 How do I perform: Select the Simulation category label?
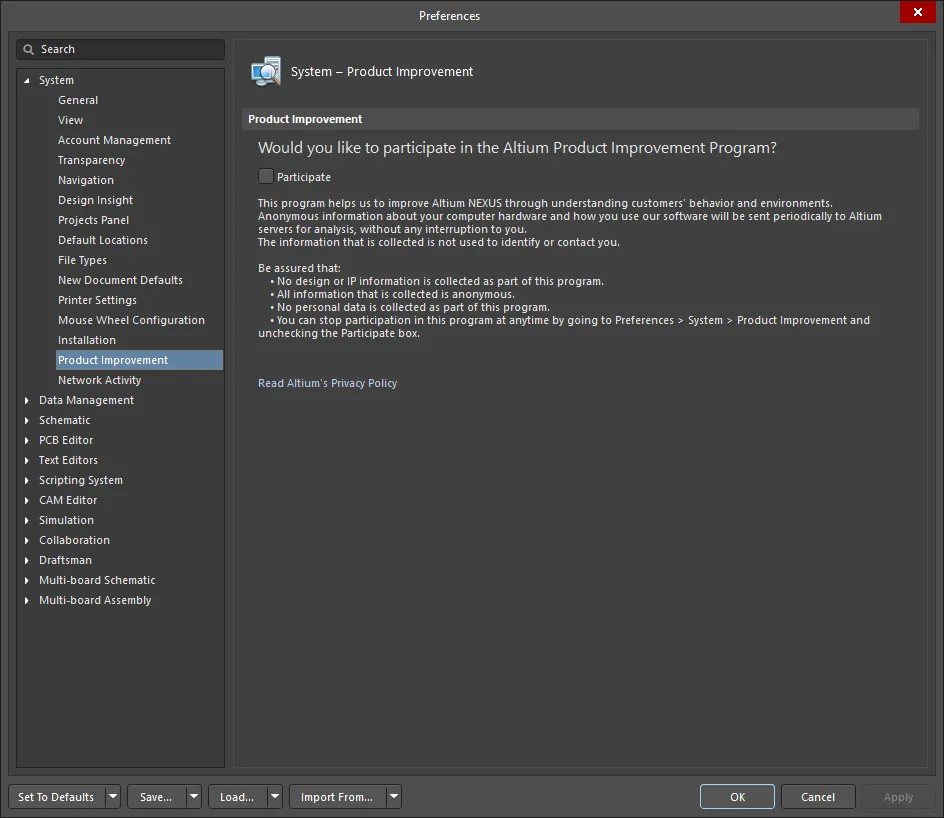pyautogui.click(x=66, y=520)
